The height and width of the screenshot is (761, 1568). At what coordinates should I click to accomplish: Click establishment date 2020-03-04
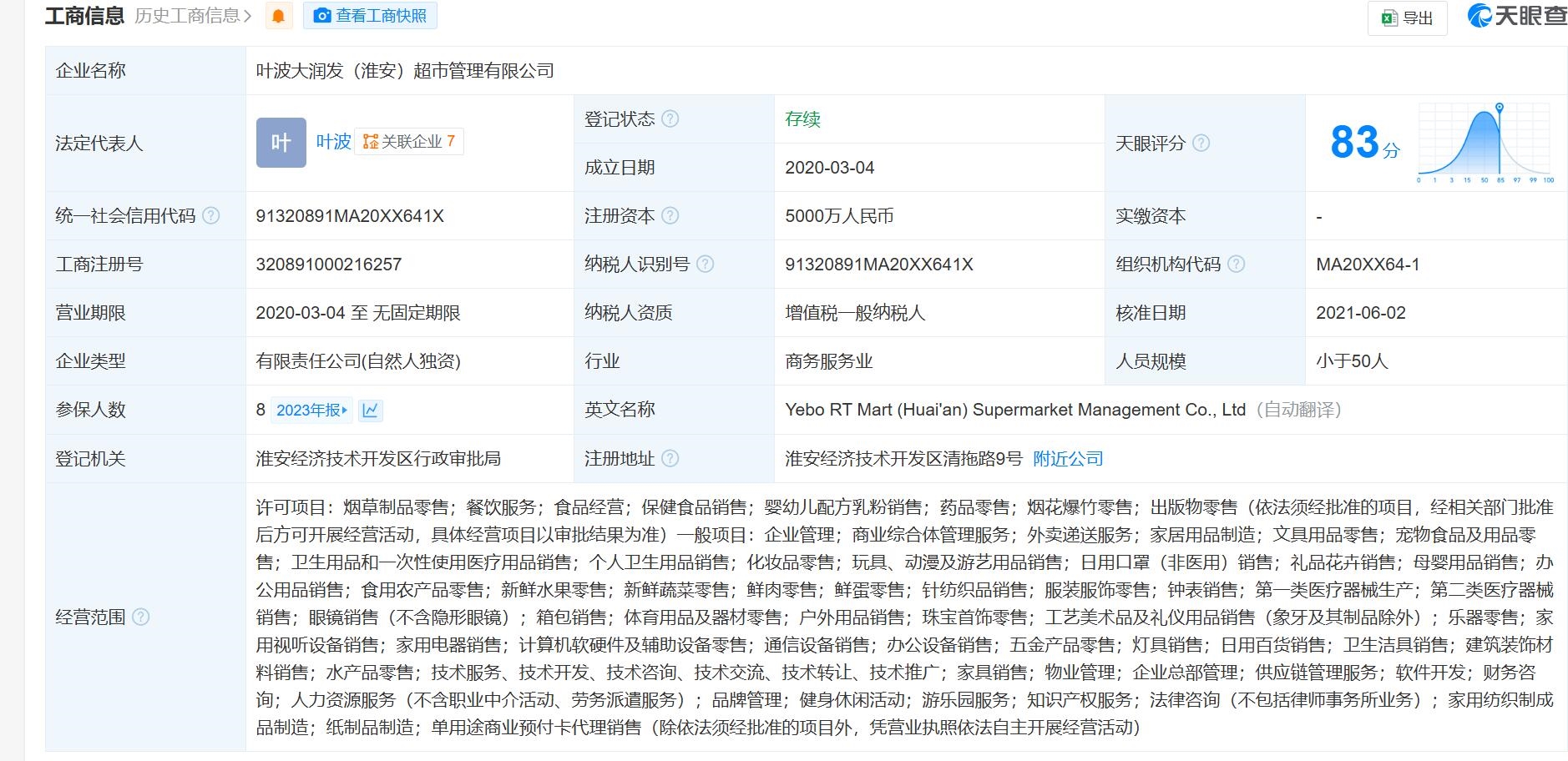coord(830,168)
